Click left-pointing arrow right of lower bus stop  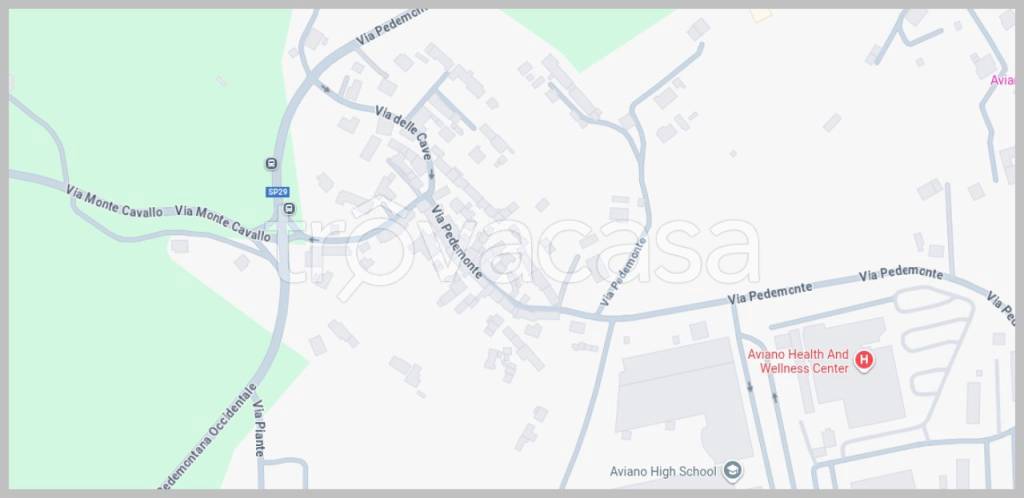312,240
